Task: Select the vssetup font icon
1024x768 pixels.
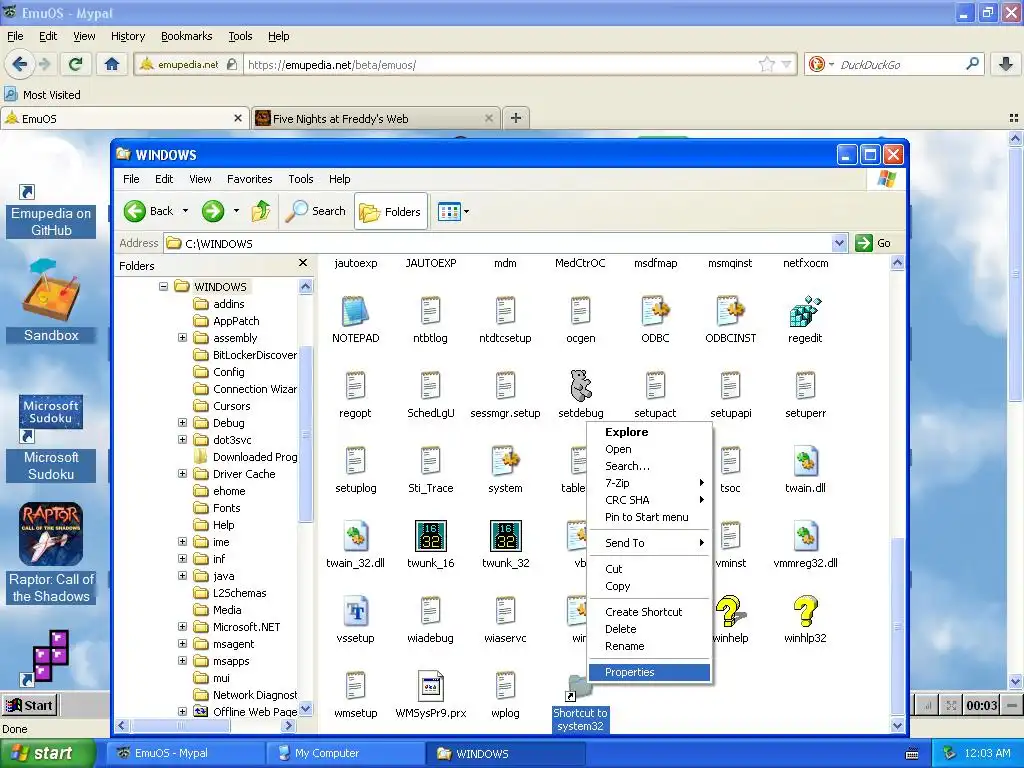Action: [355, 611]
